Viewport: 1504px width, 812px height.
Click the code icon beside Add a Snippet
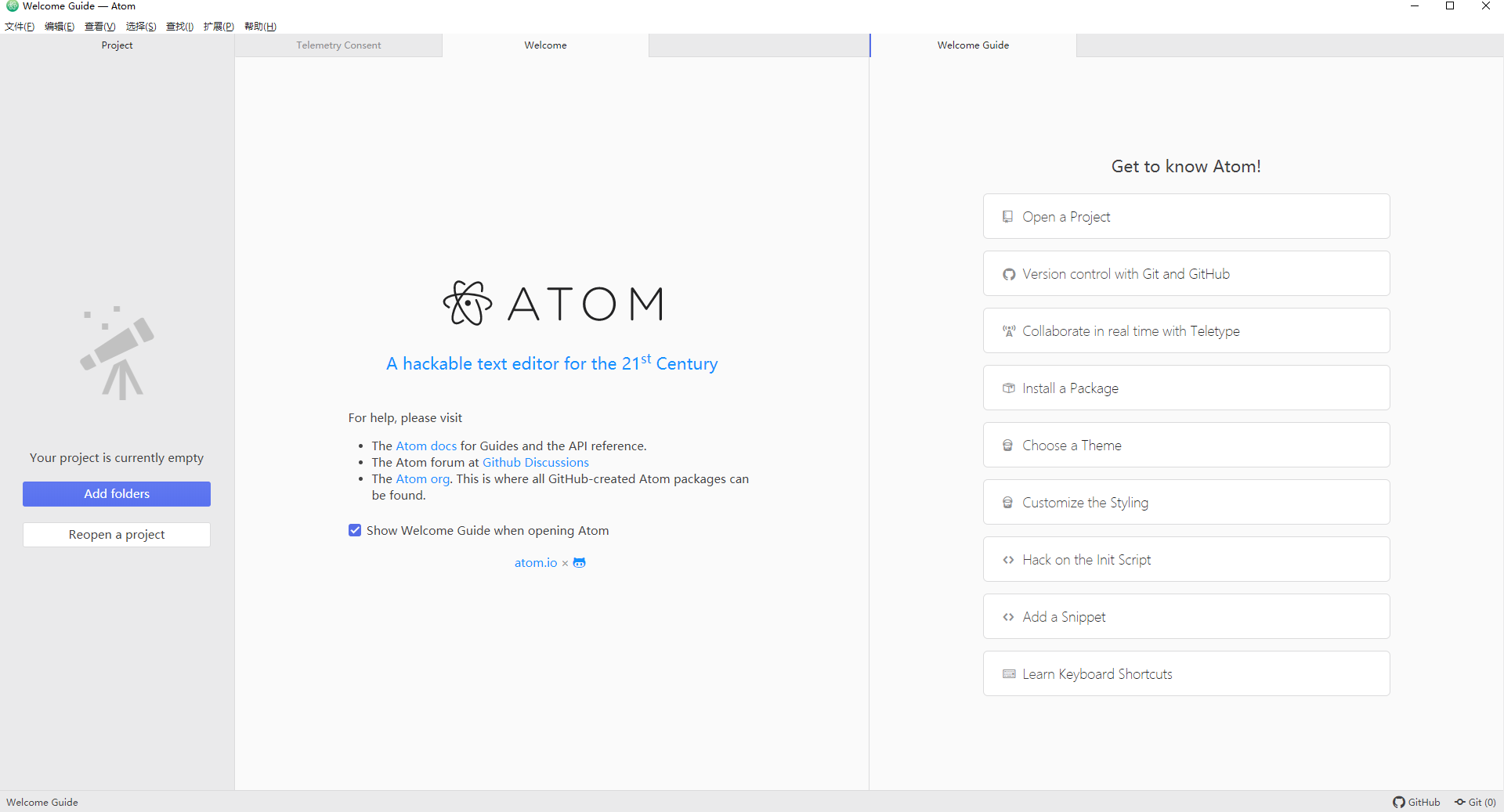click(1008, 617)
